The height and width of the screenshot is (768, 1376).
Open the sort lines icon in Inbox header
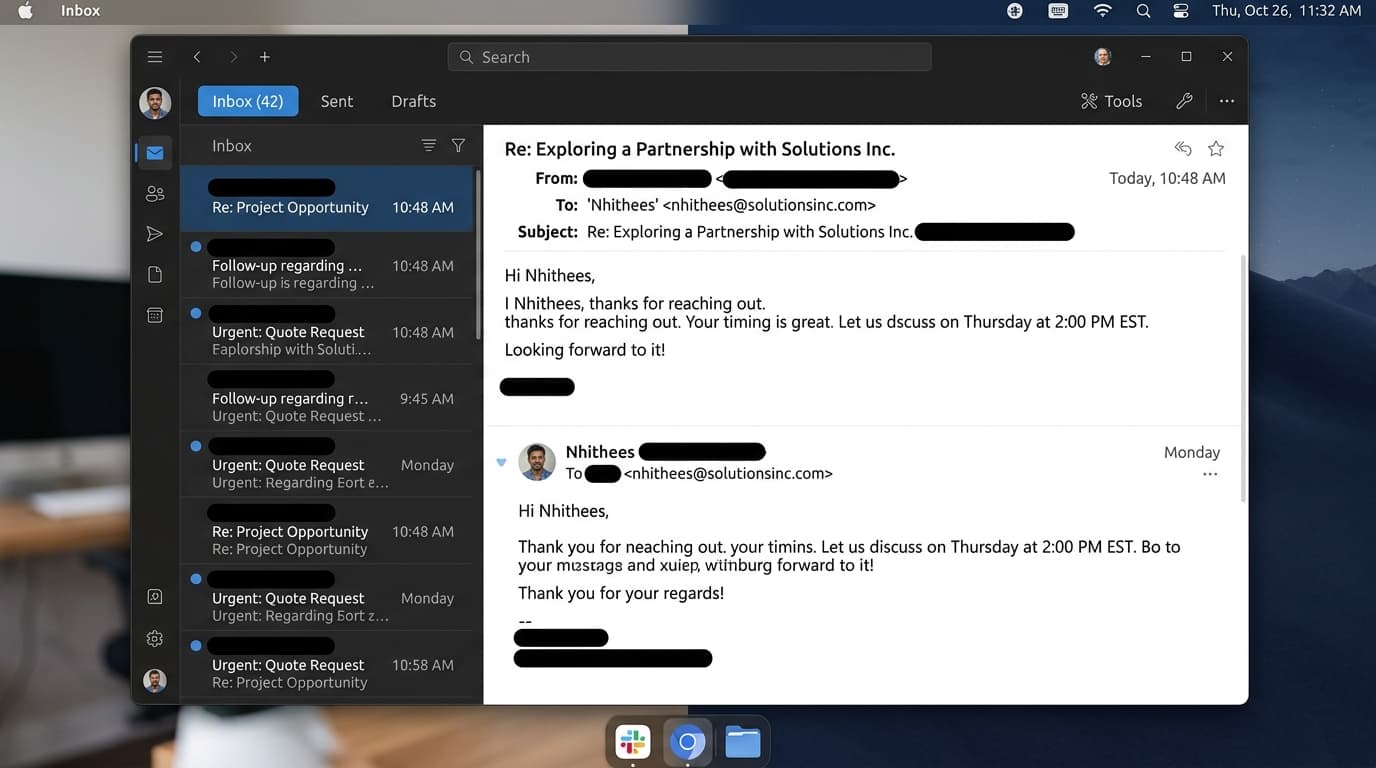429,145
